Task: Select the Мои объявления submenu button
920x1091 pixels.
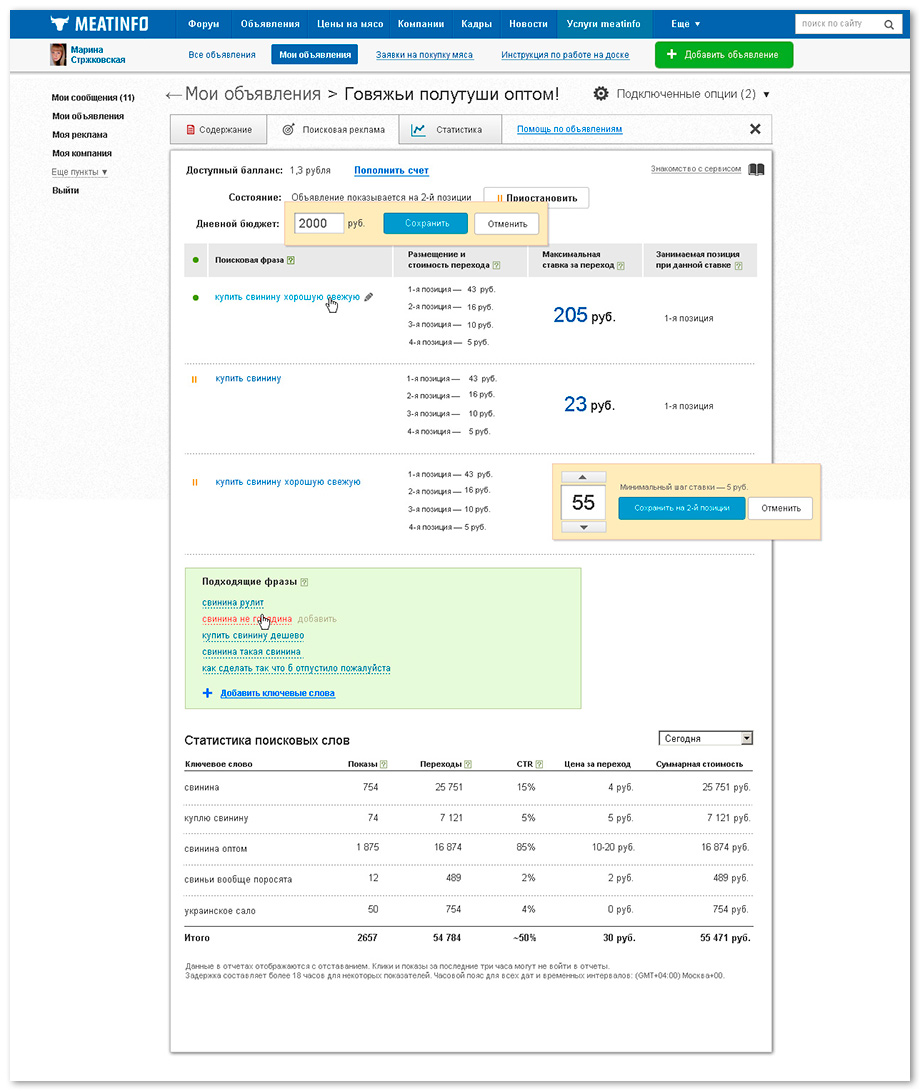Action: [x=315, y=54]
